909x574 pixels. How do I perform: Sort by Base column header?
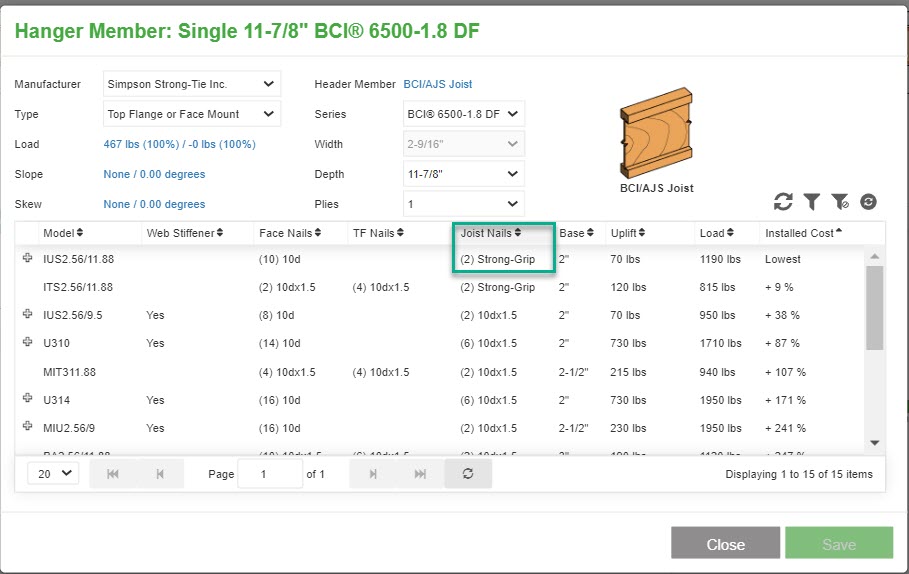point(576,233)
